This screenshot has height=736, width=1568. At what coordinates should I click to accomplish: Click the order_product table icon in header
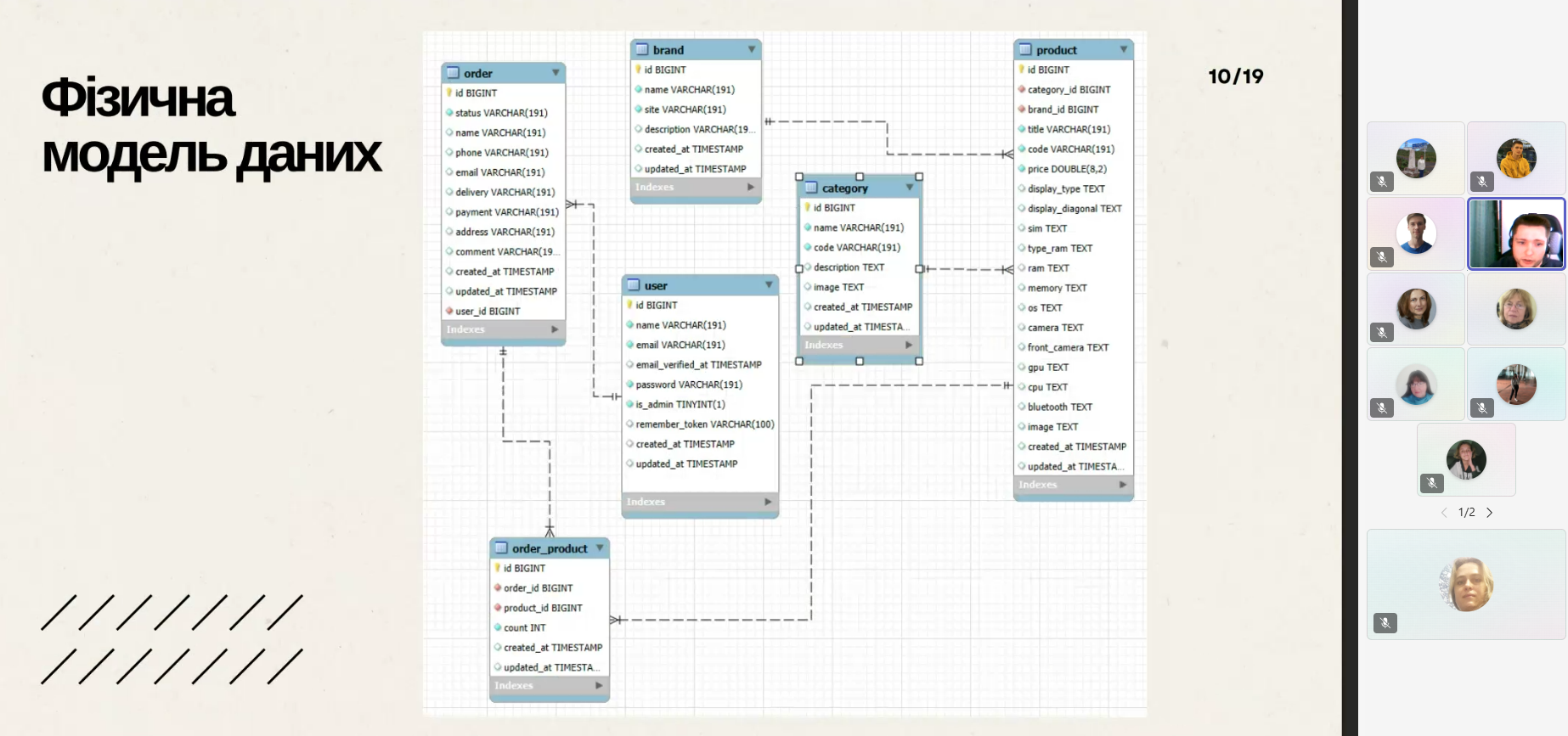[x=502, y=548]
